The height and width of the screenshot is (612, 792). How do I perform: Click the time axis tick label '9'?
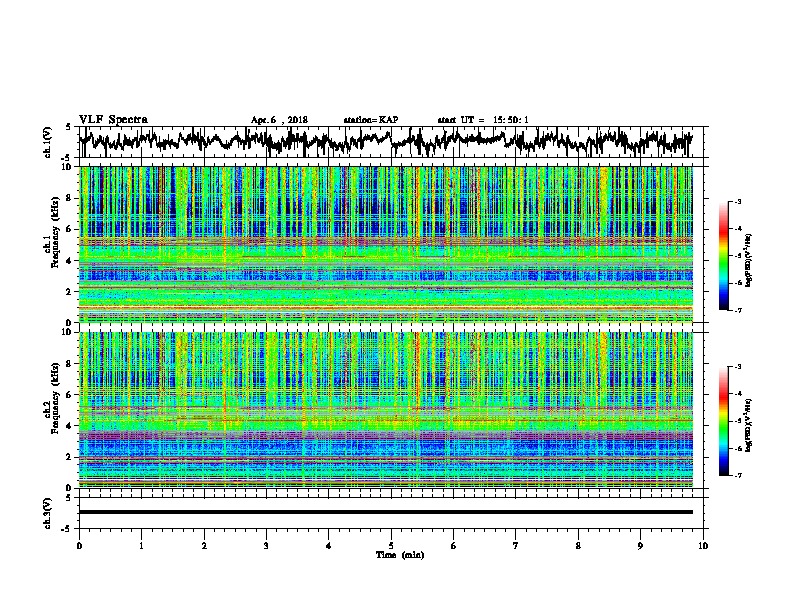(x=640, y=546)
